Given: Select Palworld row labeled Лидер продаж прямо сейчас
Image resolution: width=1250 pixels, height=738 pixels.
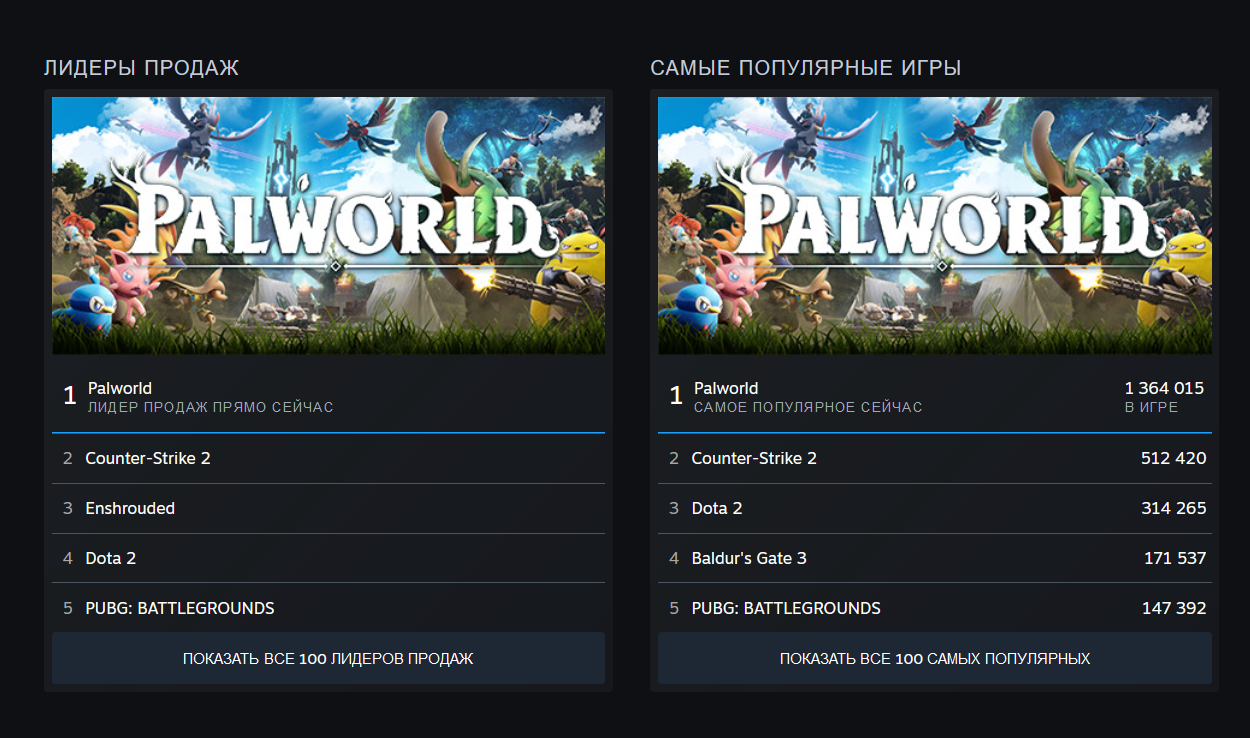Looking at the screenshot, I should click(x=328, y=397).
